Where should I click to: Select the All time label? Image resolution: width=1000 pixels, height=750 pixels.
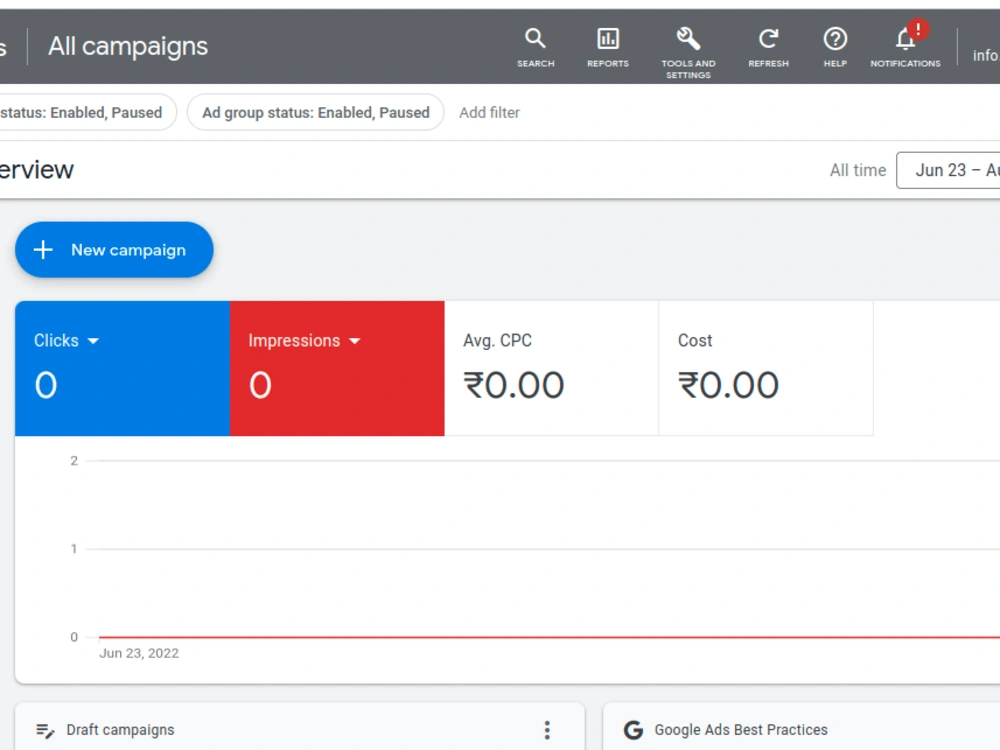(857, 170)
